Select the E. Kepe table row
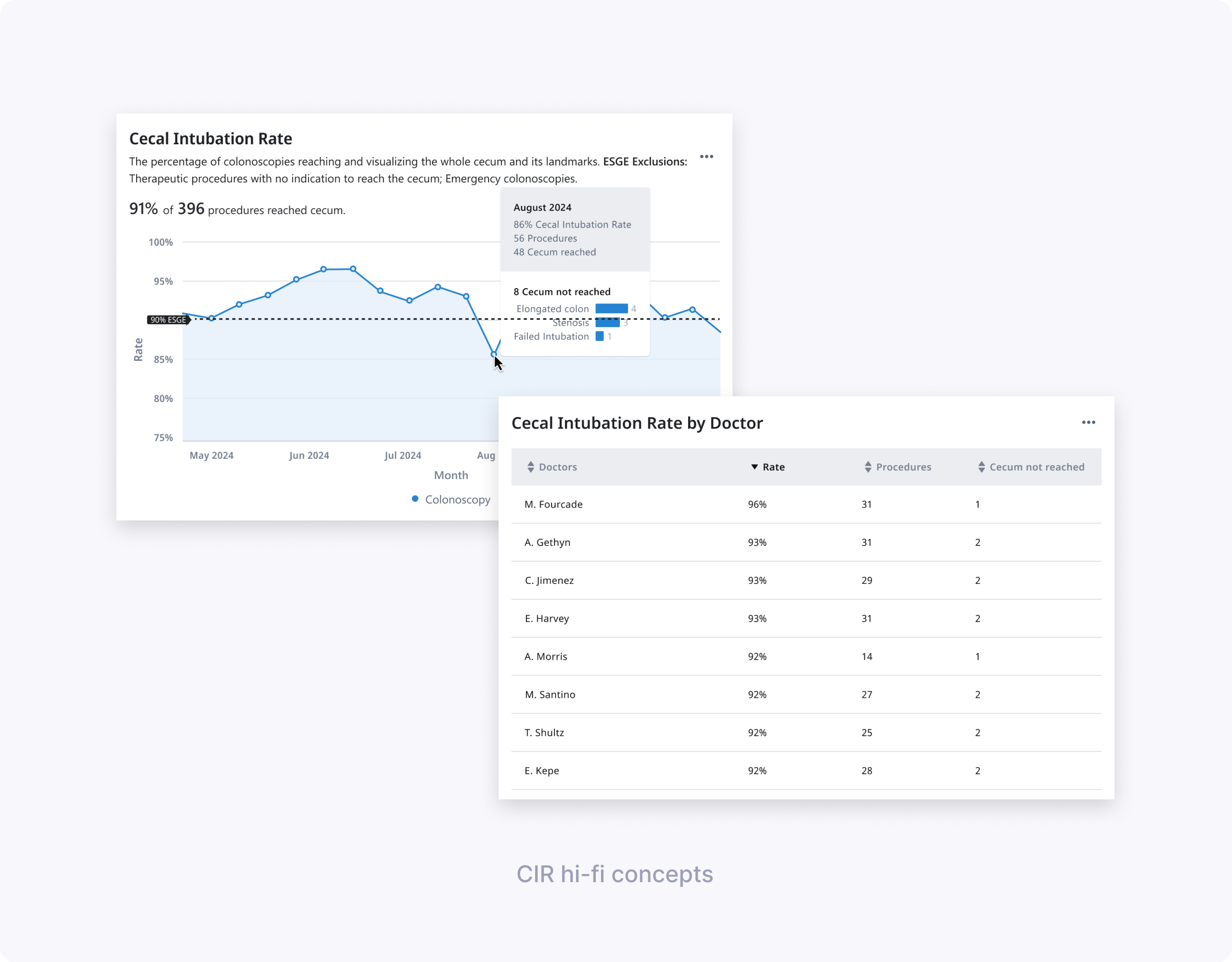The width and height of the screenshot is (1232, 962). [x=541, y=771]
